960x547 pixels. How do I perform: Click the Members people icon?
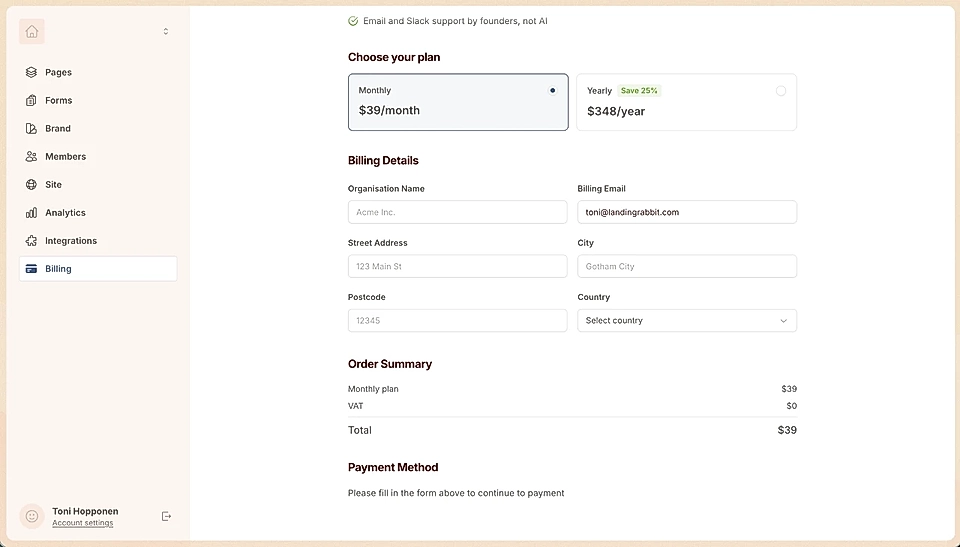(31, 157)
